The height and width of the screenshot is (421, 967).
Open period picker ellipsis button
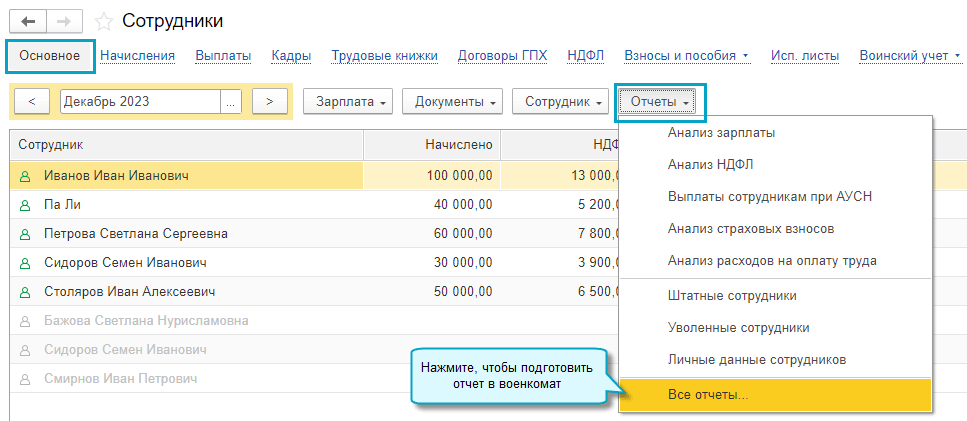[x=231, y=101]
